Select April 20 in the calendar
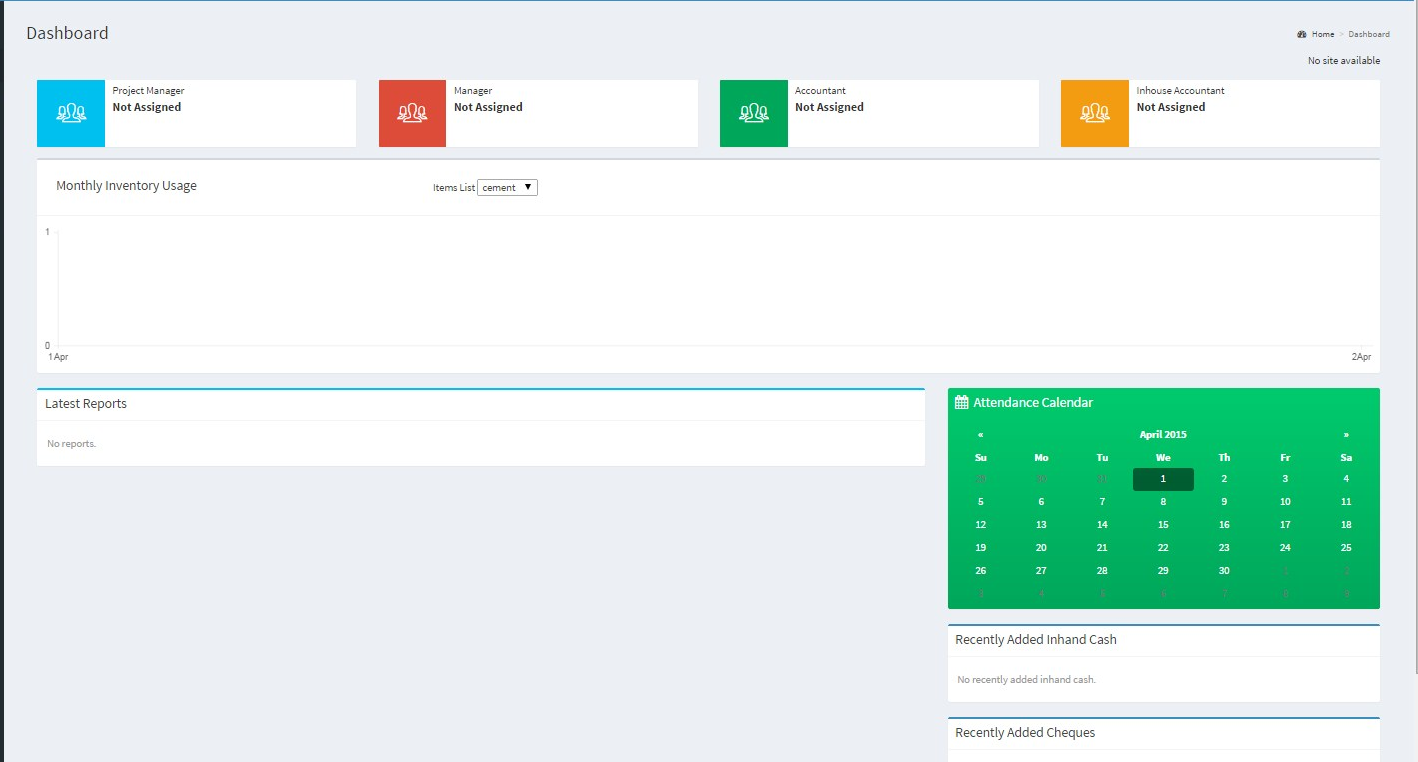This screenshot has width=1418, height=762. point(1041,548)
